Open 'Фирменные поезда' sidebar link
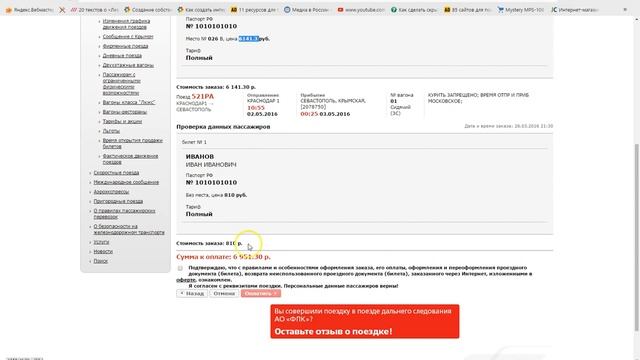The image size is (640, 360). point(125,46)
